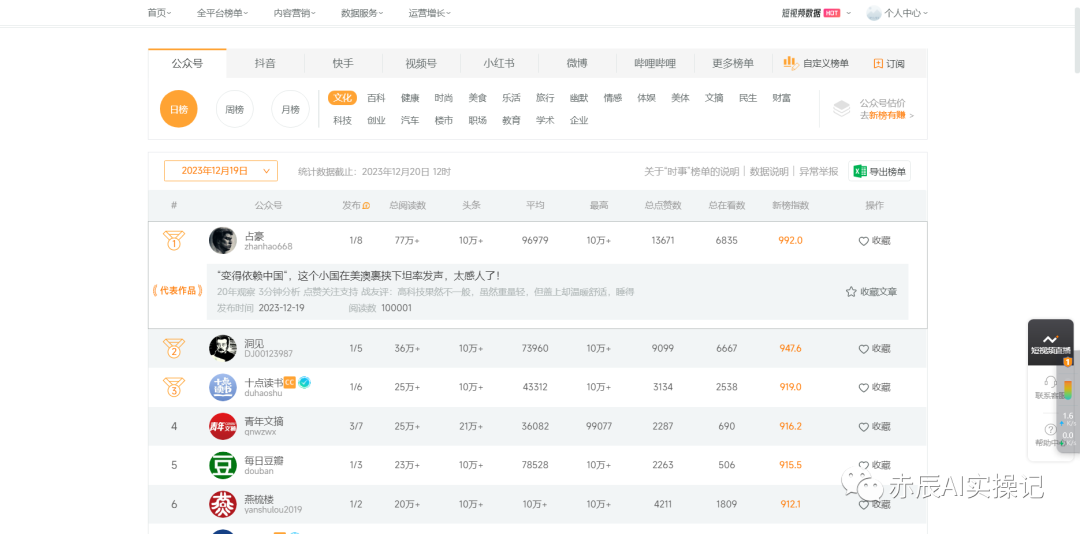Choose the 汽车 category

pyautogui.click(x=410, y=120)
